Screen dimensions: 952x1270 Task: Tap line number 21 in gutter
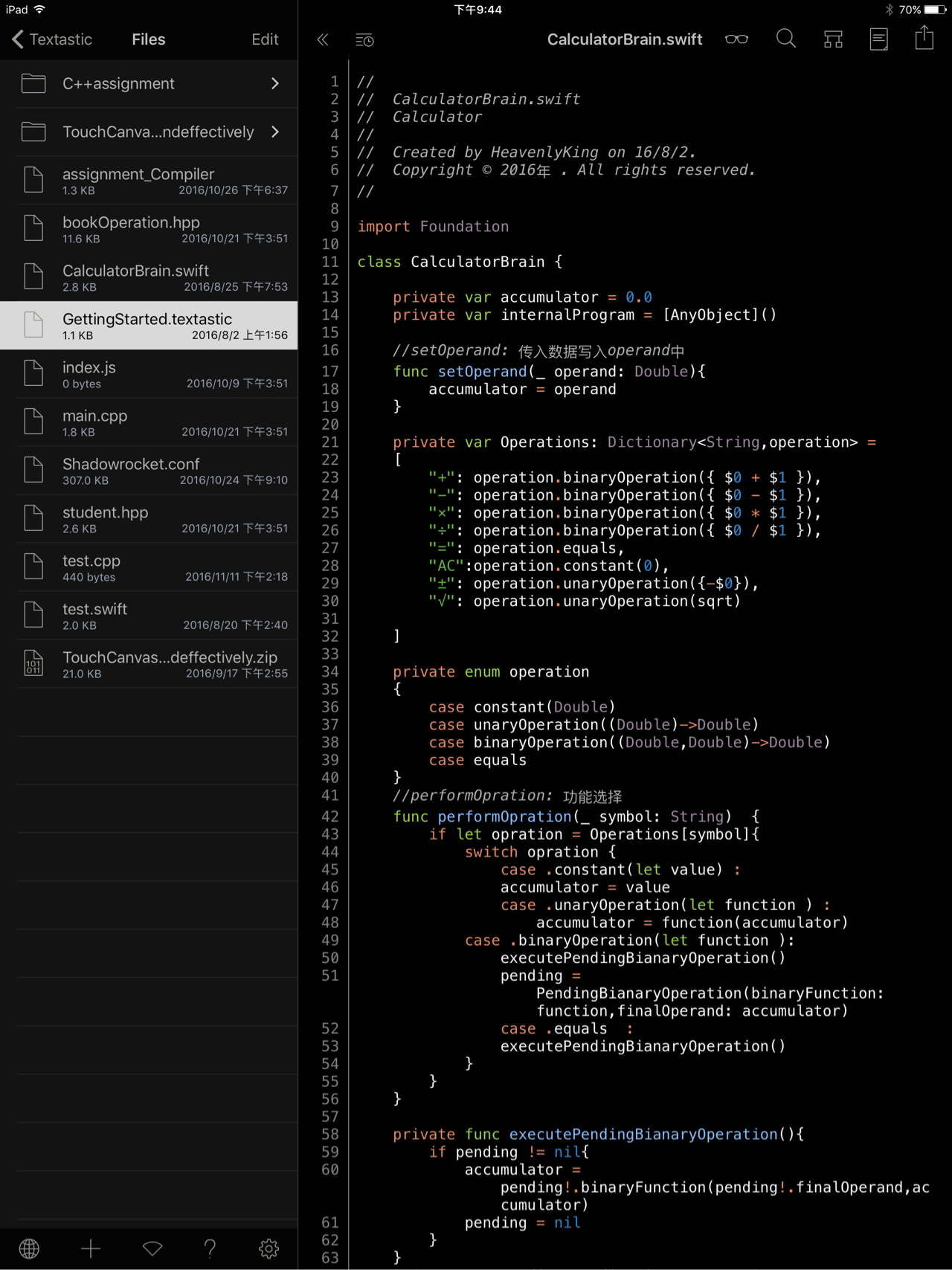(x=330, y=442)
